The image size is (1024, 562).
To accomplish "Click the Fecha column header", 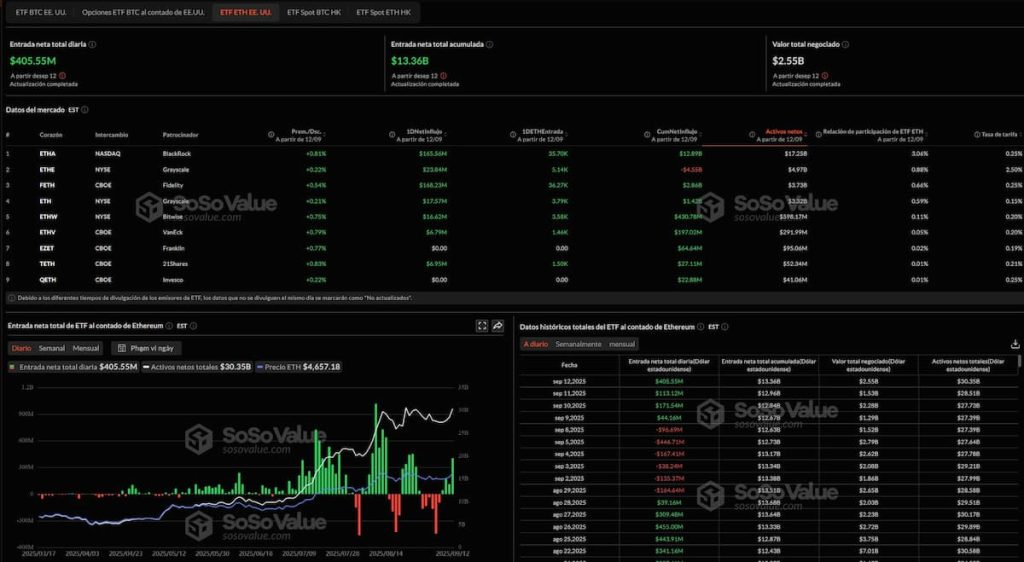I will click(569, 365).
